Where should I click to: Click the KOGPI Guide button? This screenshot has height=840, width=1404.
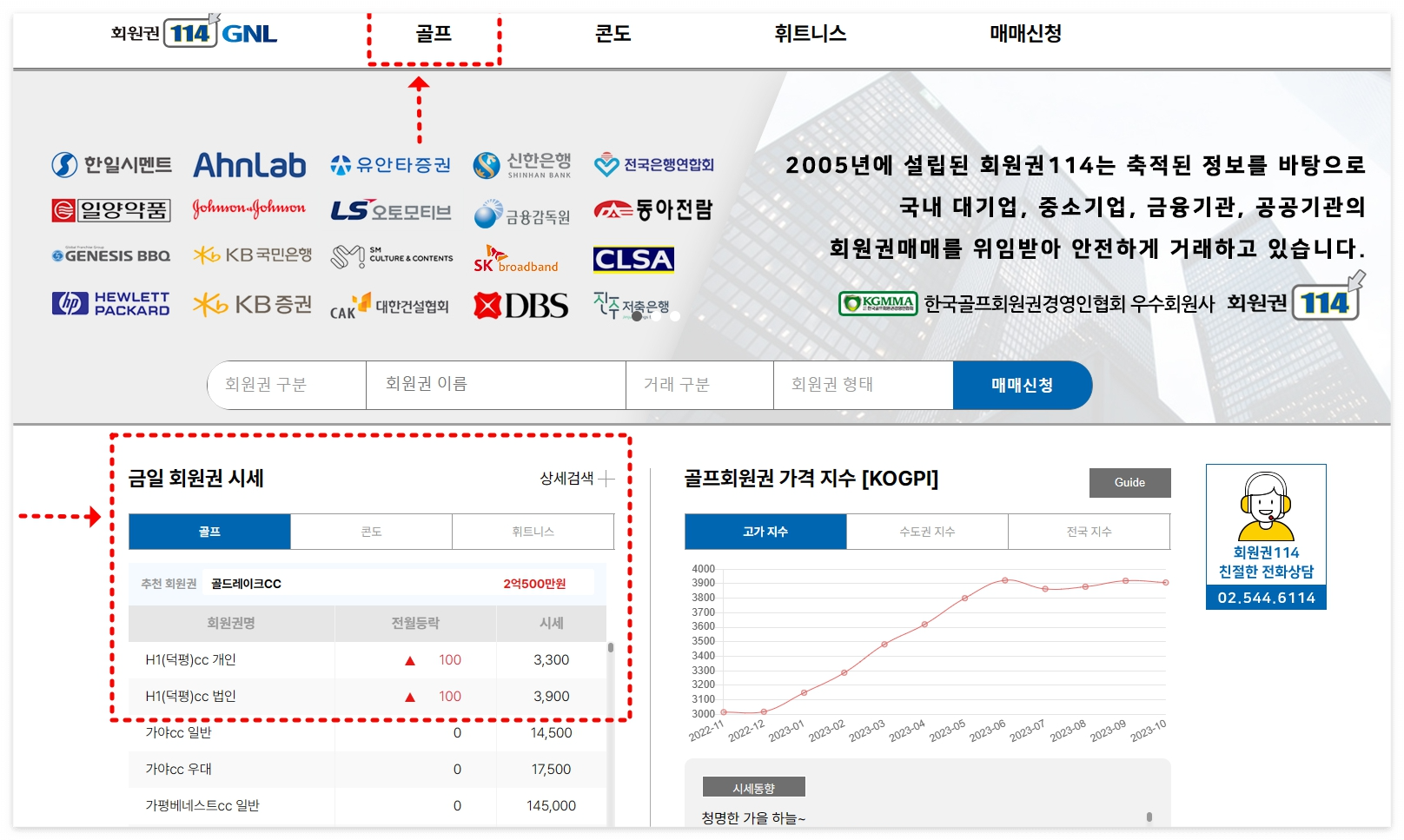1129,483
